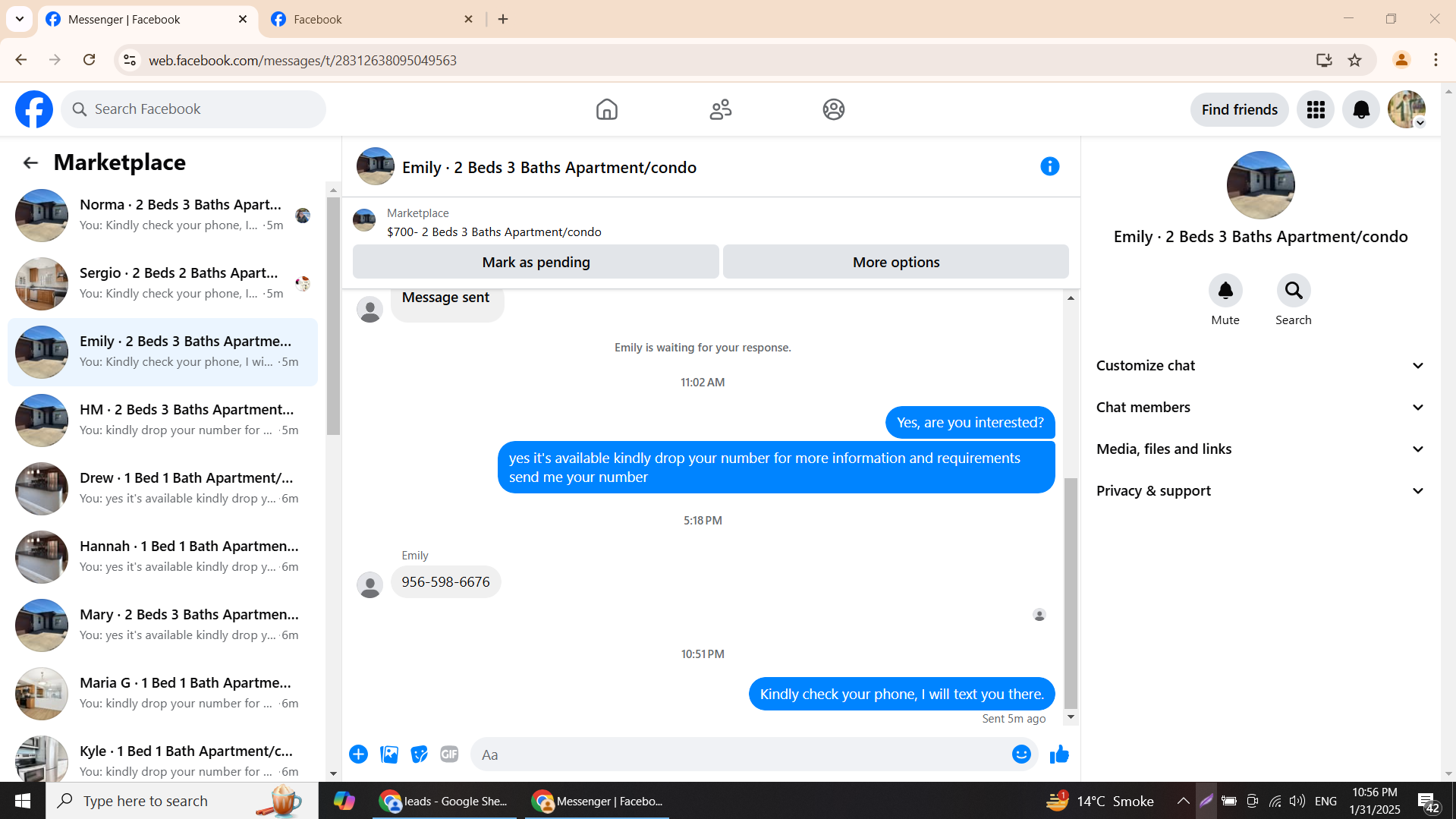Expand Chat members section

pos(1260,408)
